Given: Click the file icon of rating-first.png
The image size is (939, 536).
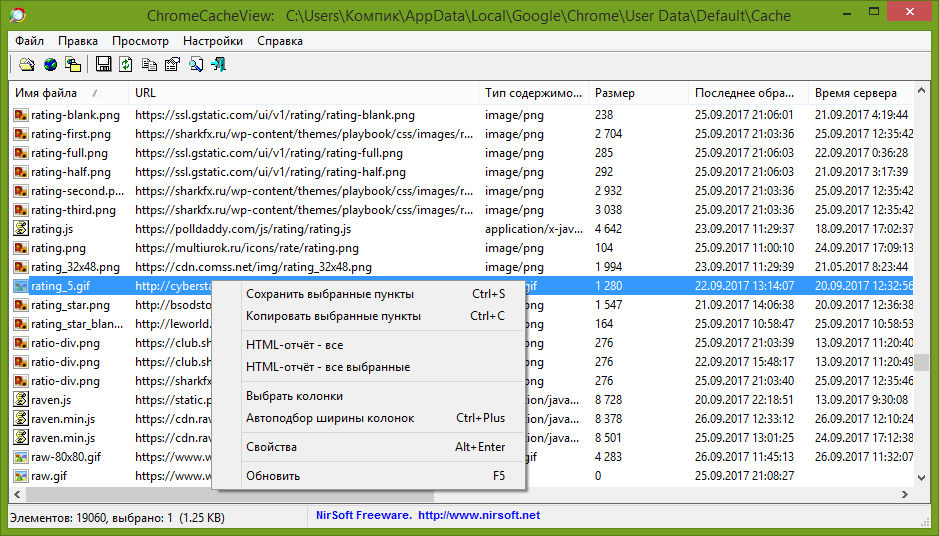Looking at the screenshot, I should tap(21, 134).
